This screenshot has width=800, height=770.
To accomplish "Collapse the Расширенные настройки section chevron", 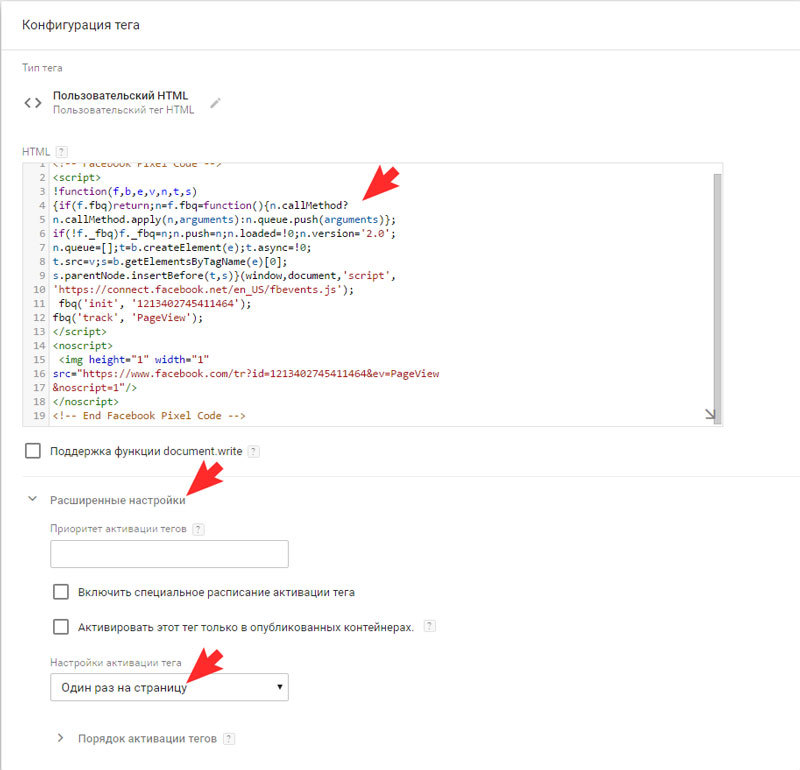I will tap(32, 499).
